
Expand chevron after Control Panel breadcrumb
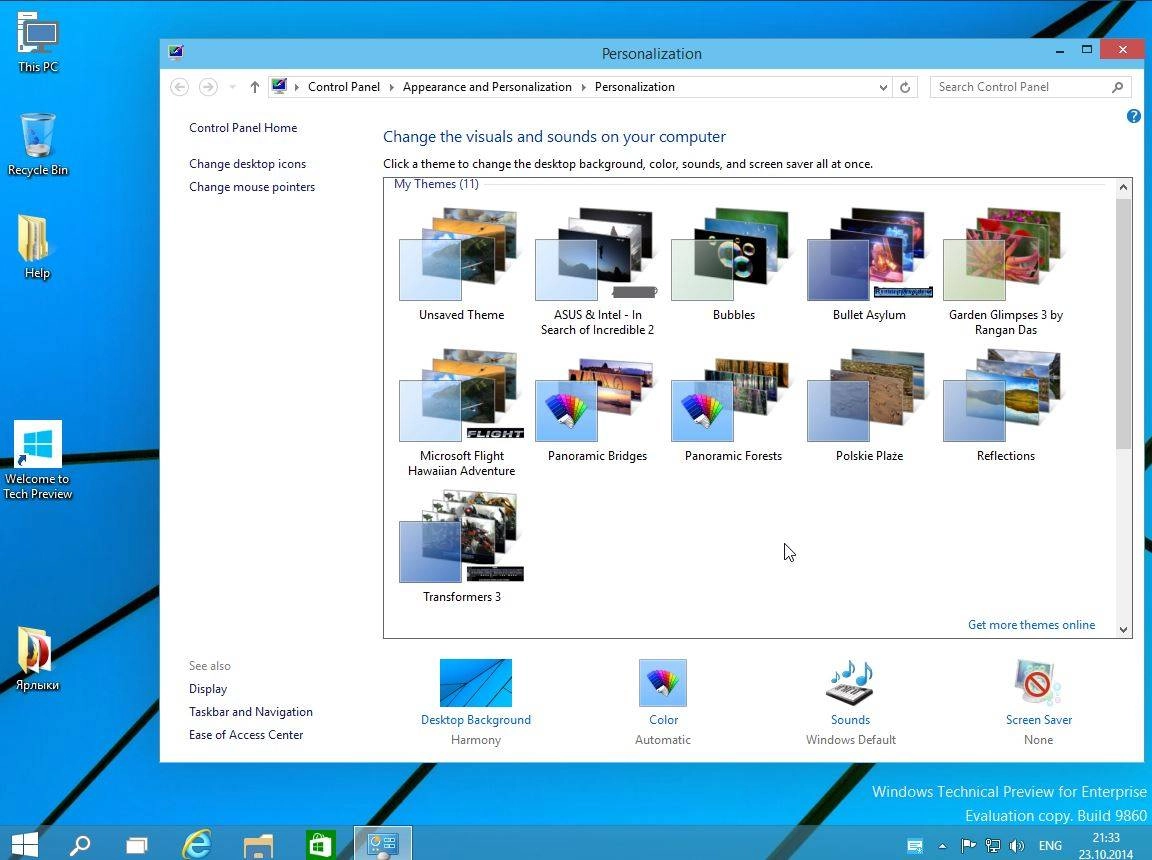[x=392, y=87]
